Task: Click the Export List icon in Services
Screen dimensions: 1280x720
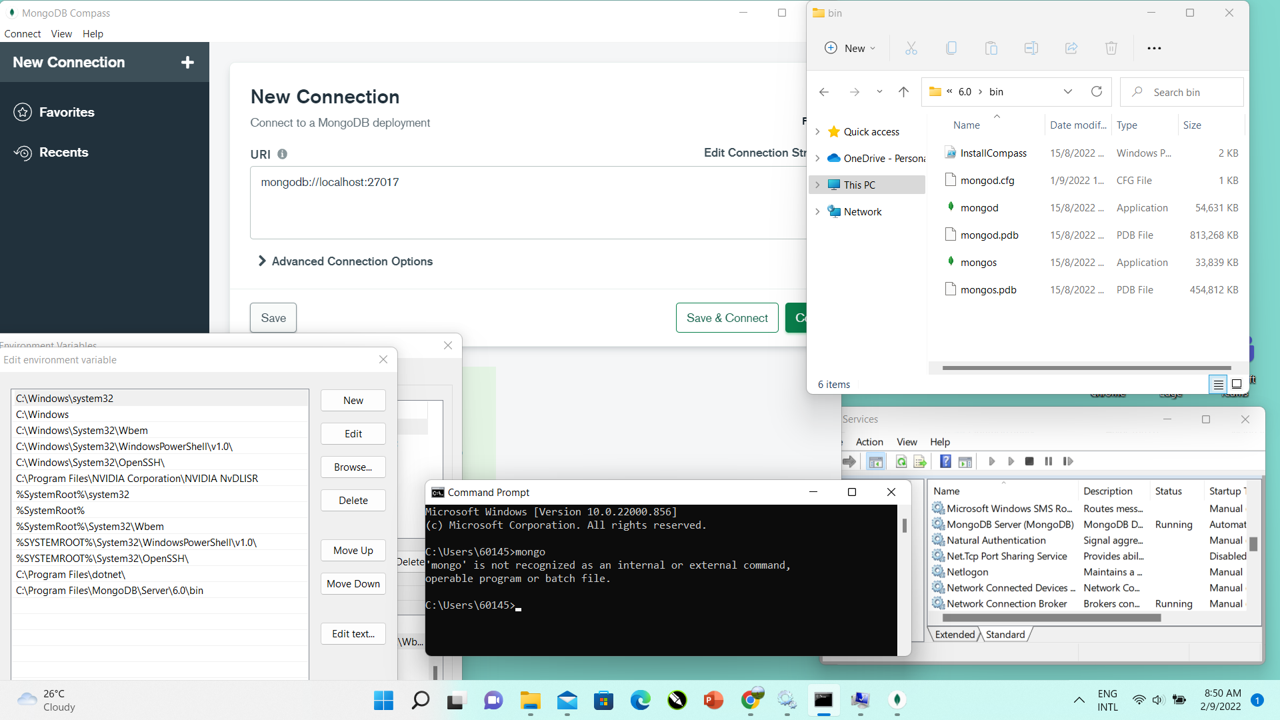Action: point(920,462)
